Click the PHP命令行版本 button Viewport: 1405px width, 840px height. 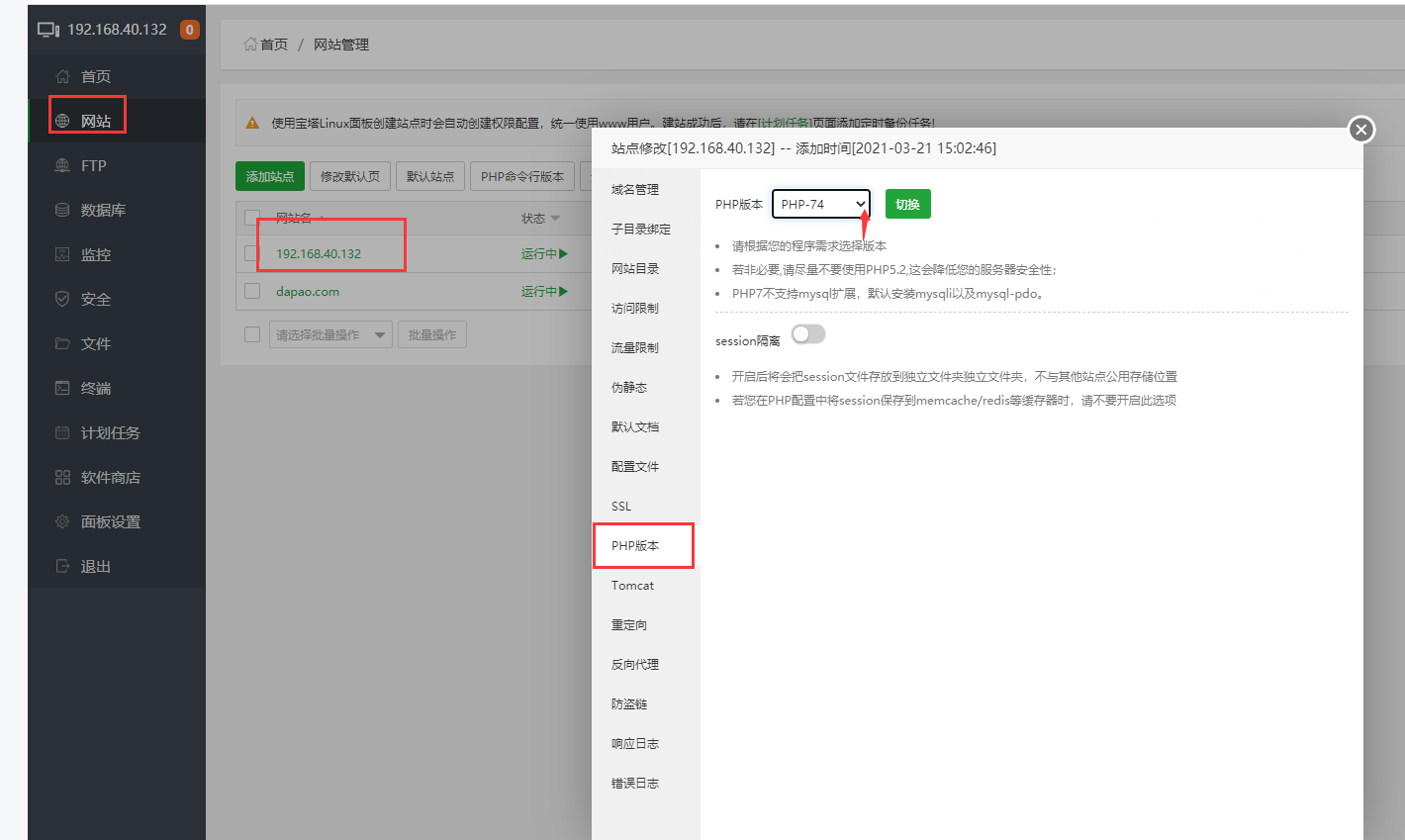tap(522, 176)
